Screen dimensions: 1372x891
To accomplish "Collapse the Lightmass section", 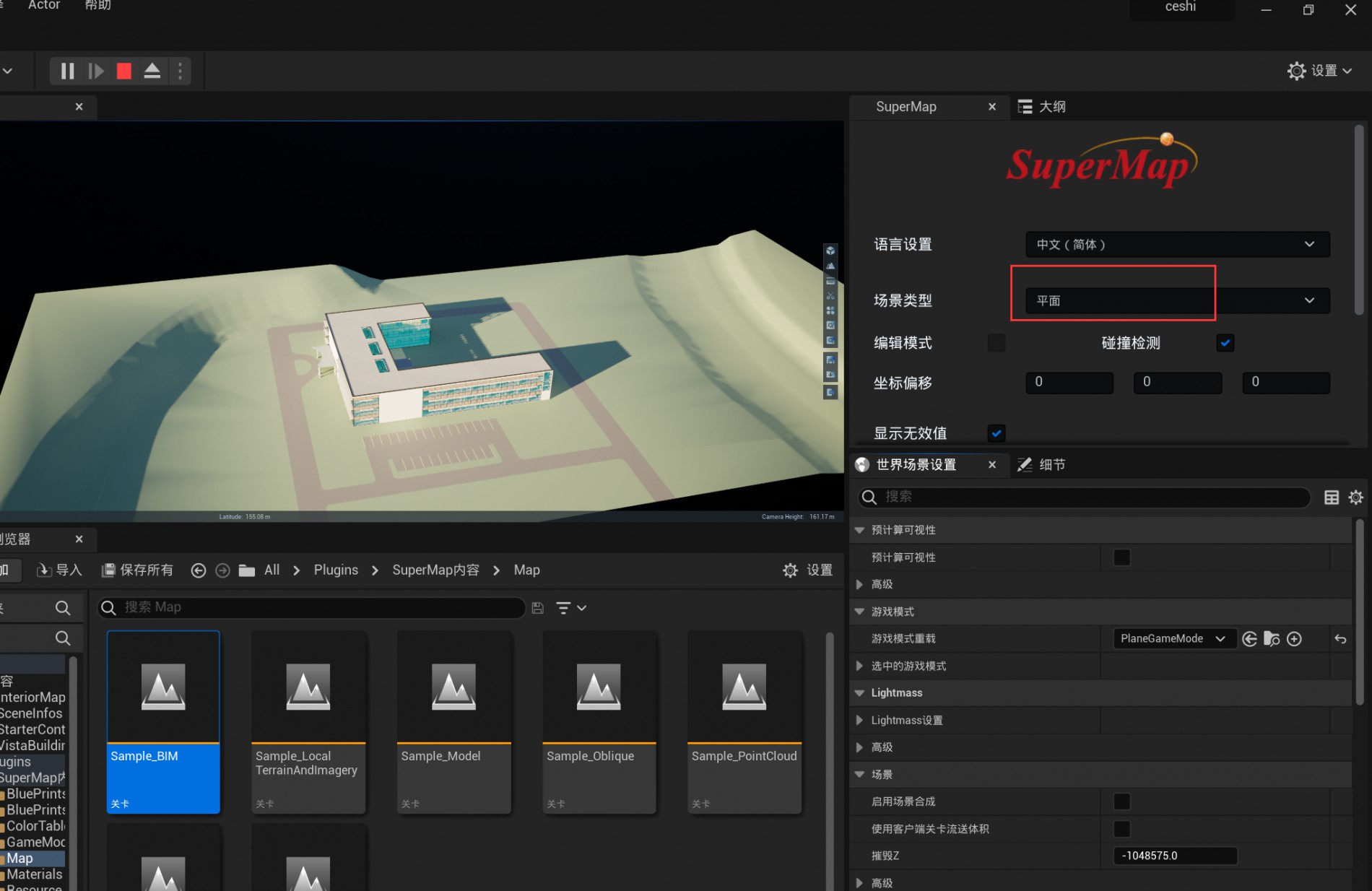I will [x=859, y=693].
